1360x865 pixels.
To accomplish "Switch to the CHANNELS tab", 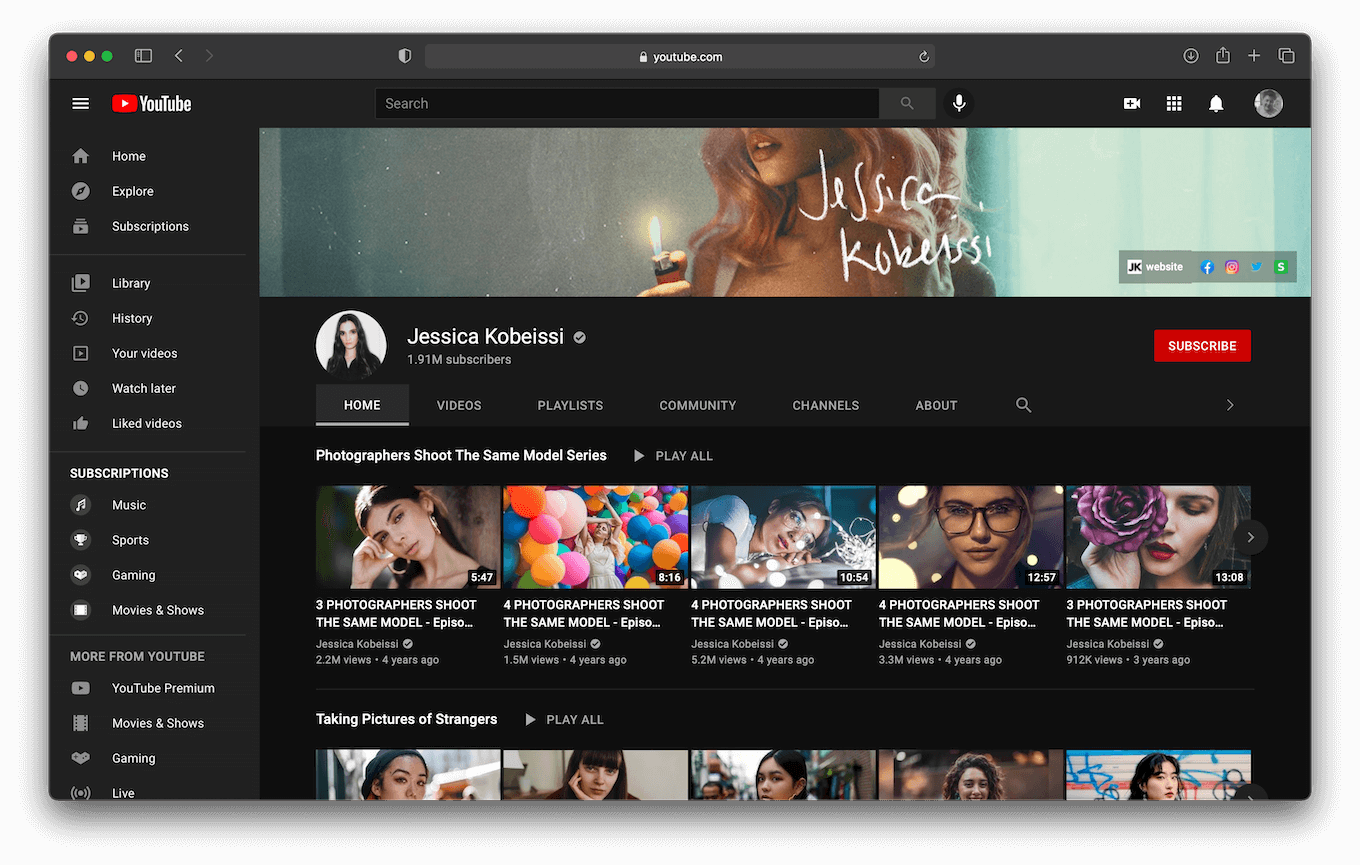I will pos(826,405).
